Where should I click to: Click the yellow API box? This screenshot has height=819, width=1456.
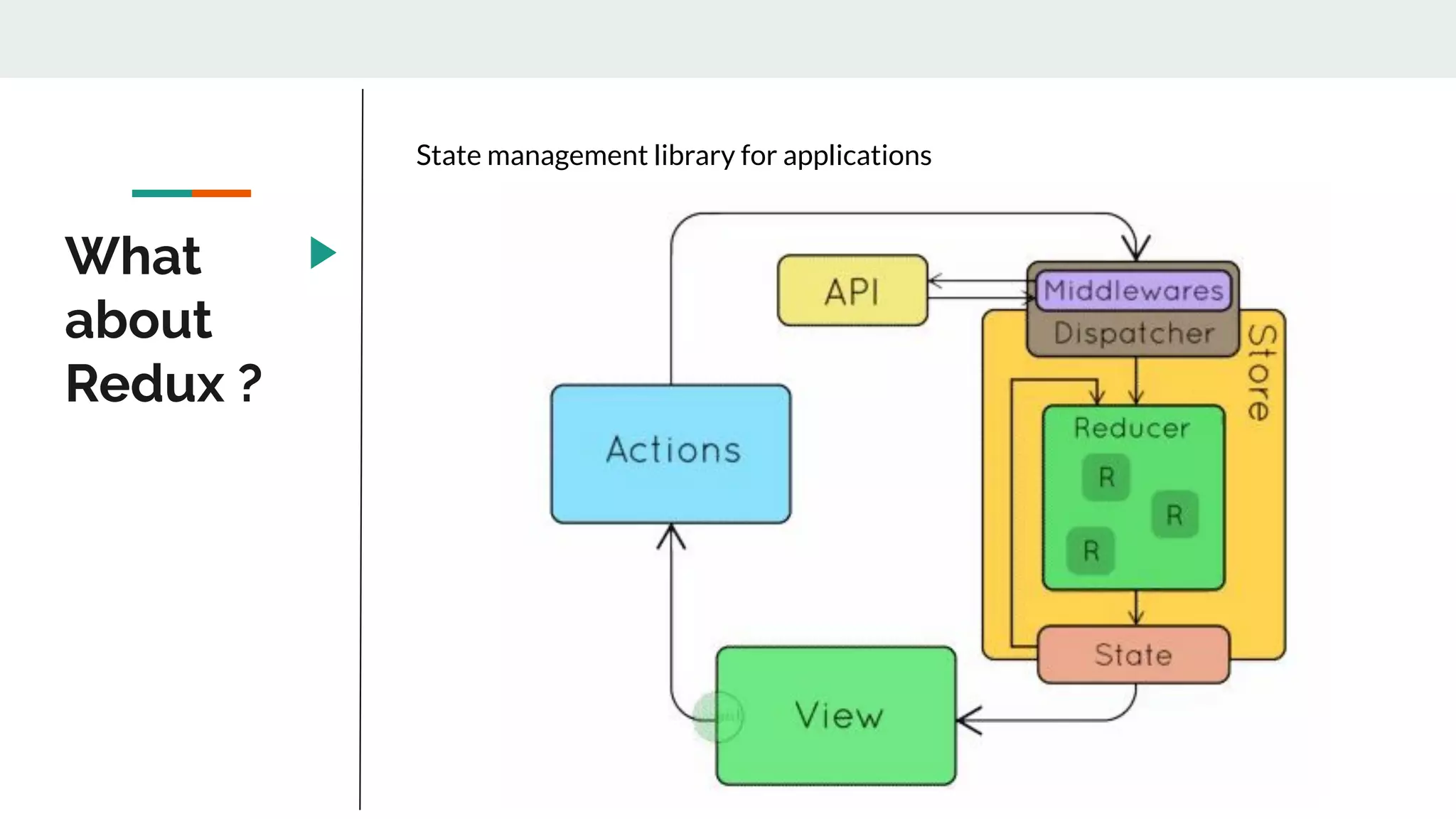pos(852,291)
